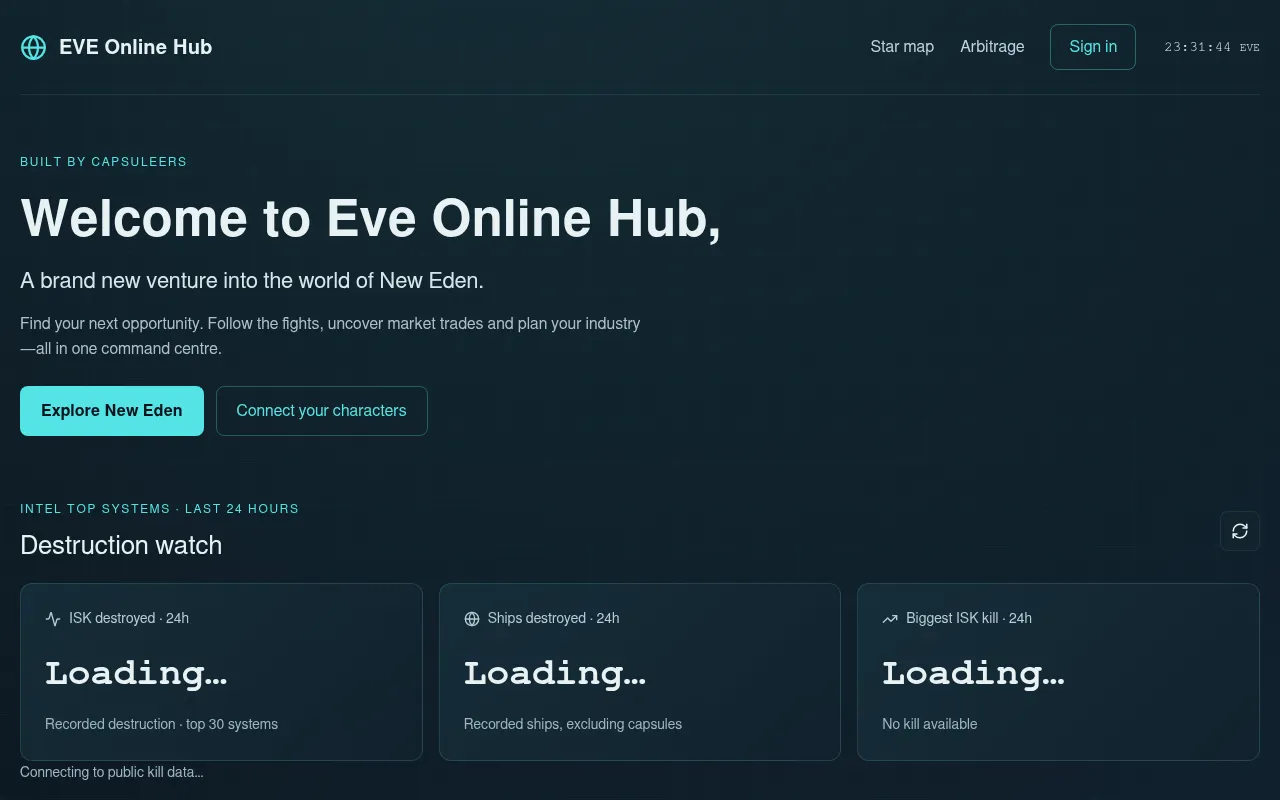Click the globe logo icon in header
This screenshot has height=800, width=1280.
pos(33,47)
